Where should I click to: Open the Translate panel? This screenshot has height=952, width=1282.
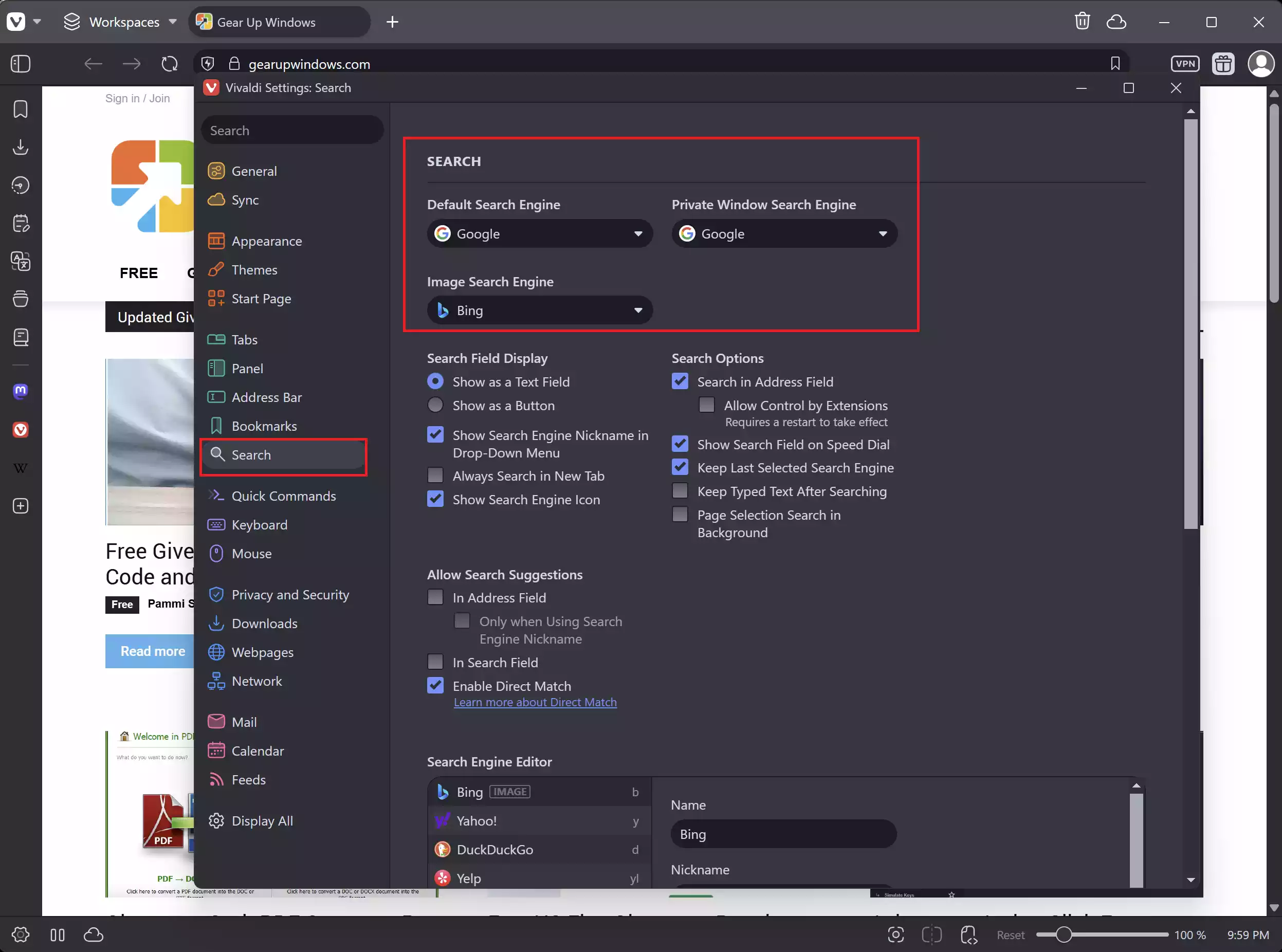20,261
